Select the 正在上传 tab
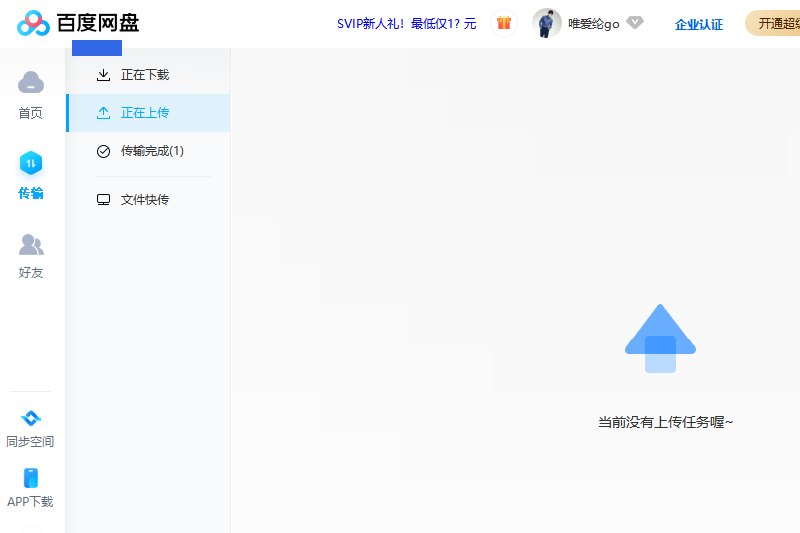The height and width of the screenshot is (533, 800). tap(145, 113)
